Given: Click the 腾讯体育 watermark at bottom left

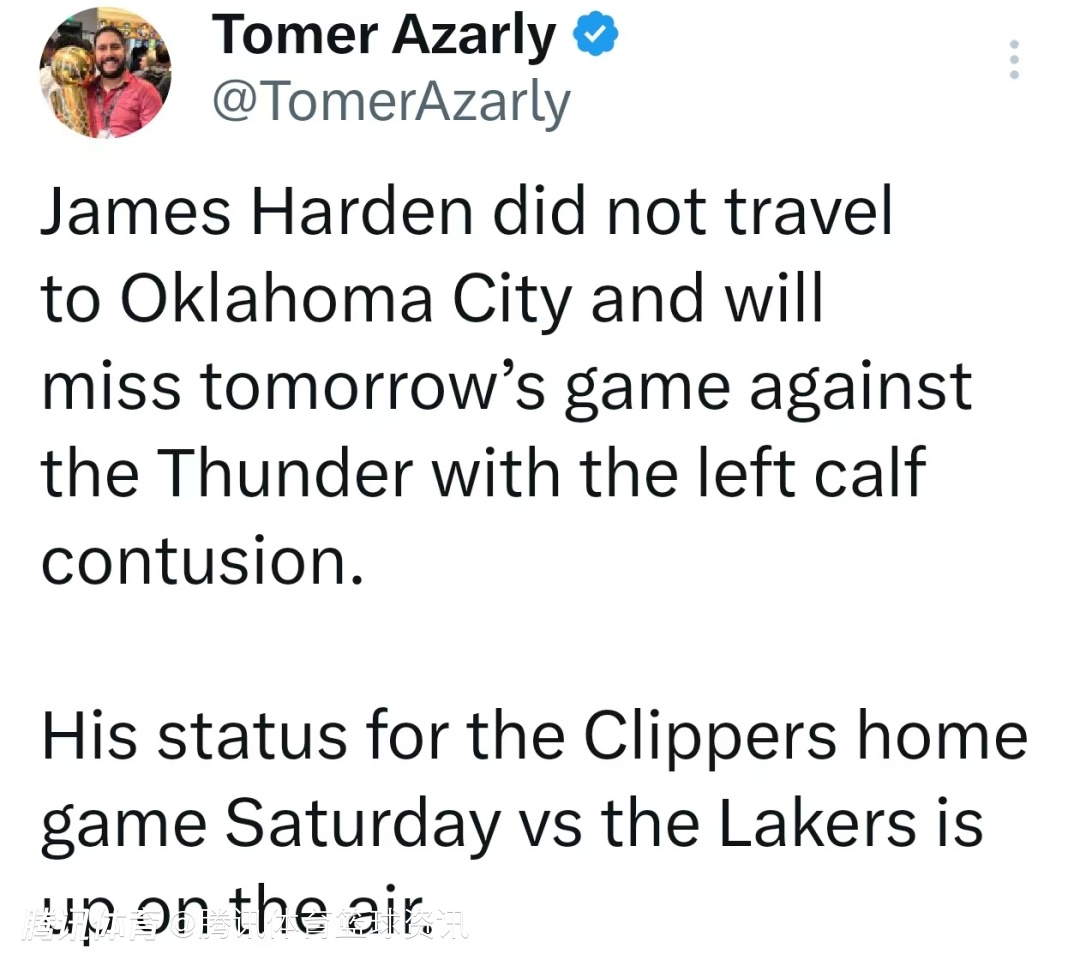Looking at the screenshot, I should (x=94, y=926).
